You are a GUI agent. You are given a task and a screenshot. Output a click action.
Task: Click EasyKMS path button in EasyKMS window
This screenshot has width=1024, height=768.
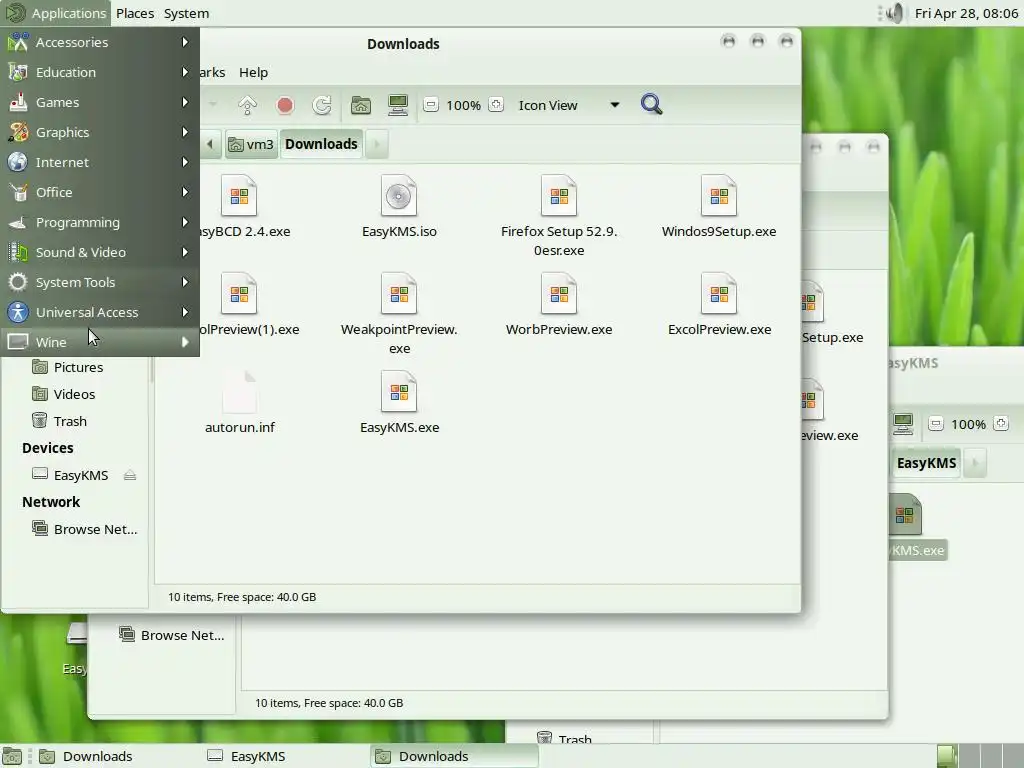[x=926, y=463]
